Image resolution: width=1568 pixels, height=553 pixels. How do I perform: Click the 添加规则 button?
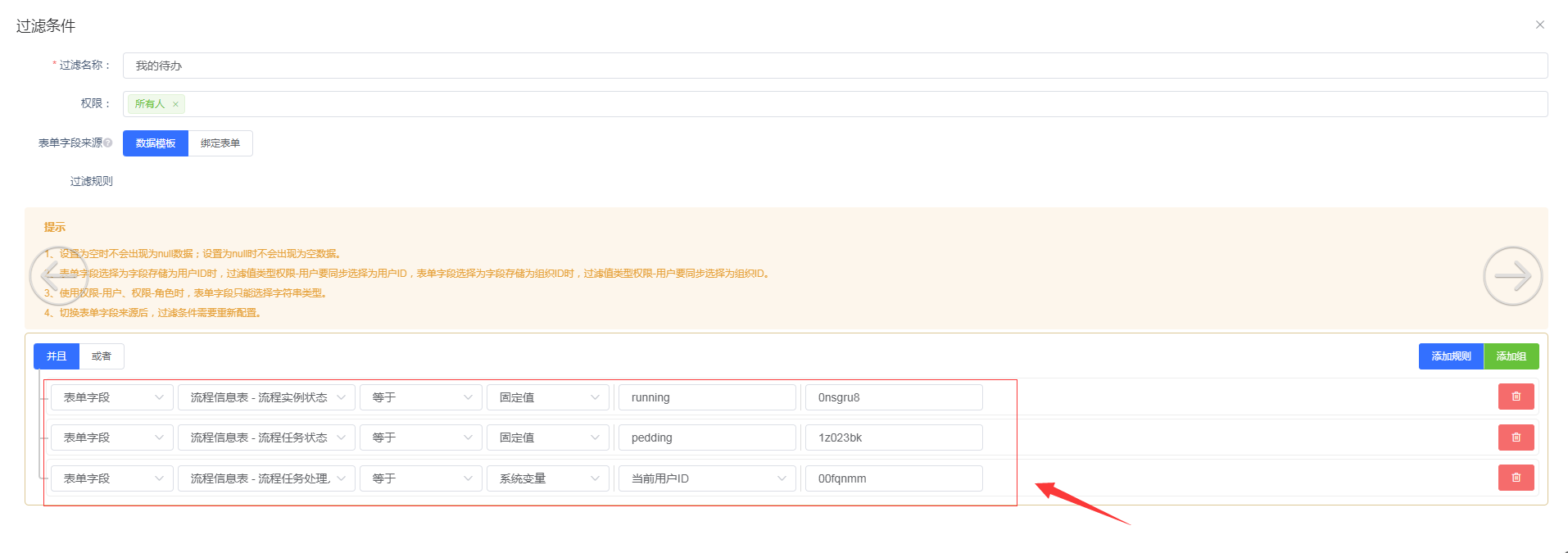pos(1451,356)
